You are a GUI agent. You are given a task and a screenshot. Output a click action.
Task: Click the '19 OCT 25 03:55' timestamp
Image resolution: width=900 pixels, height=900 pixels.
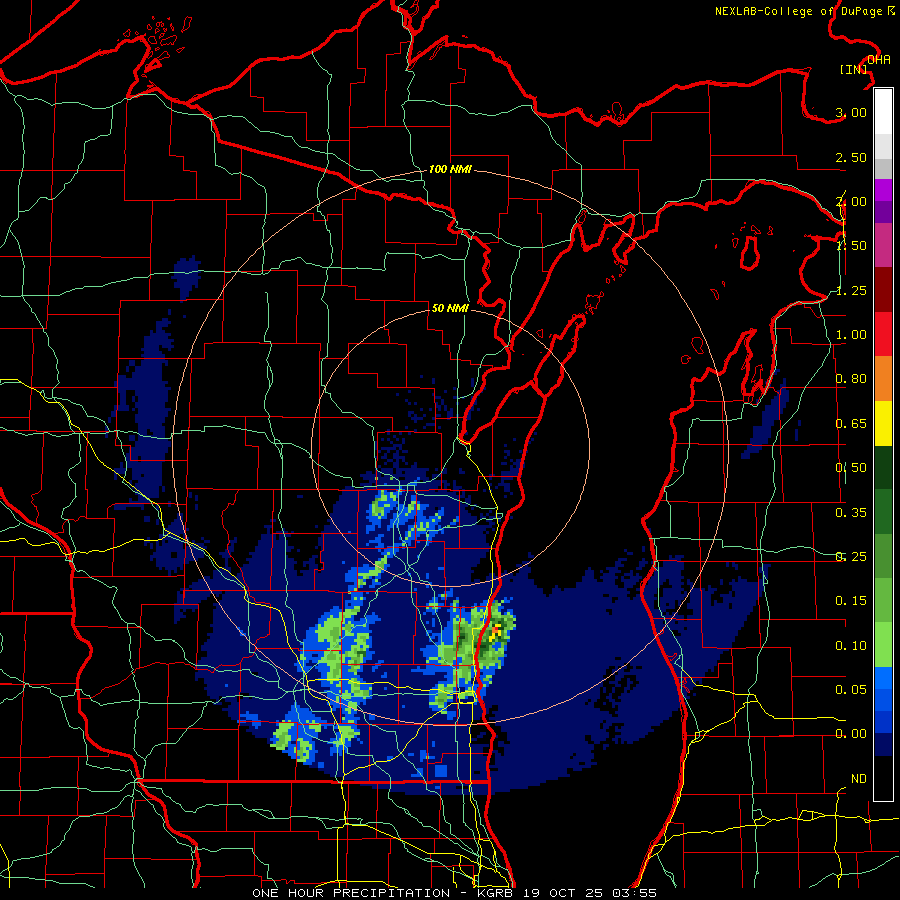(592, 893)
